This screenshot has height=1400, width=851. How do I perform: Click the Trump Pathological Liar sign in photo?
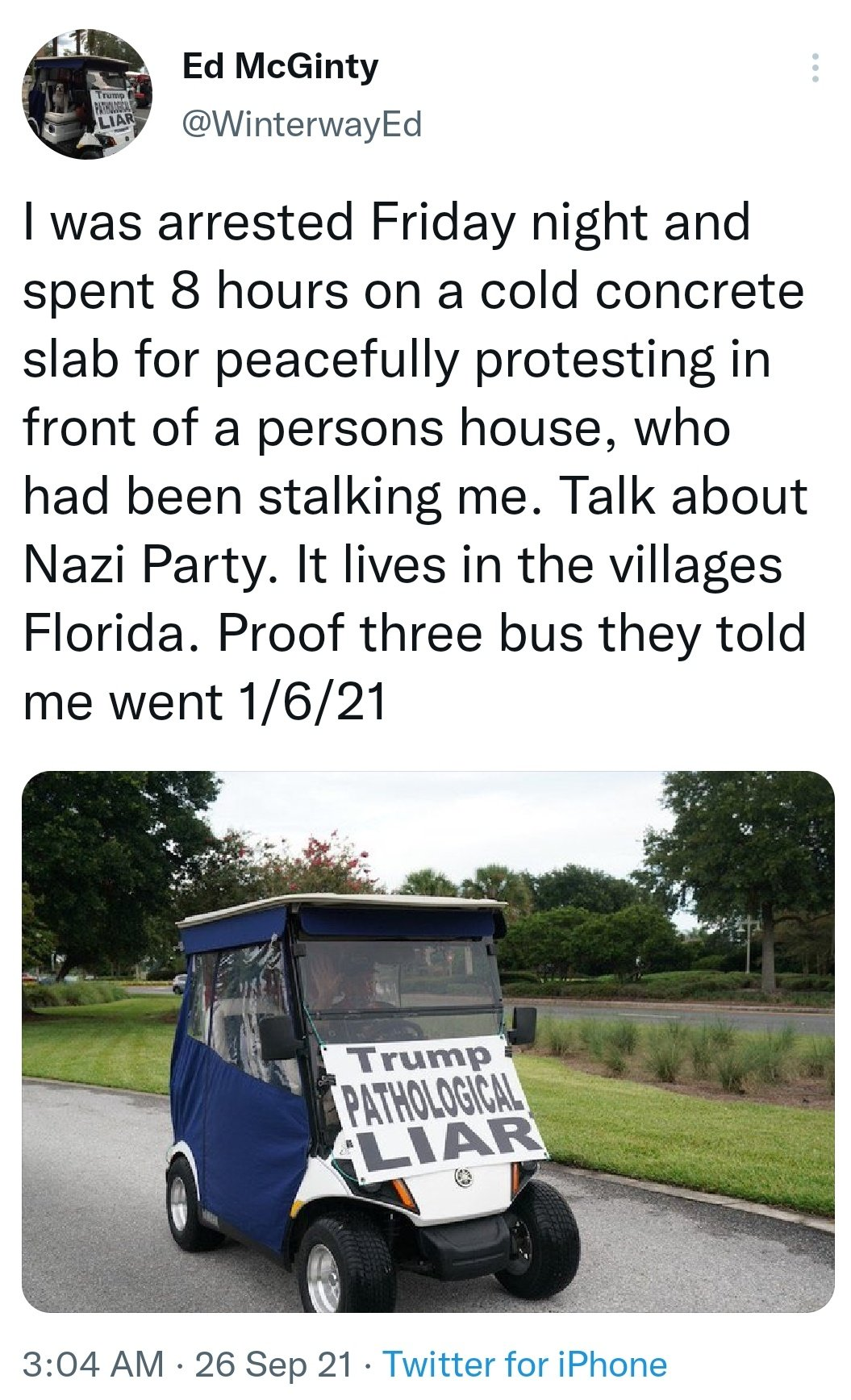tap(436, 1108)
